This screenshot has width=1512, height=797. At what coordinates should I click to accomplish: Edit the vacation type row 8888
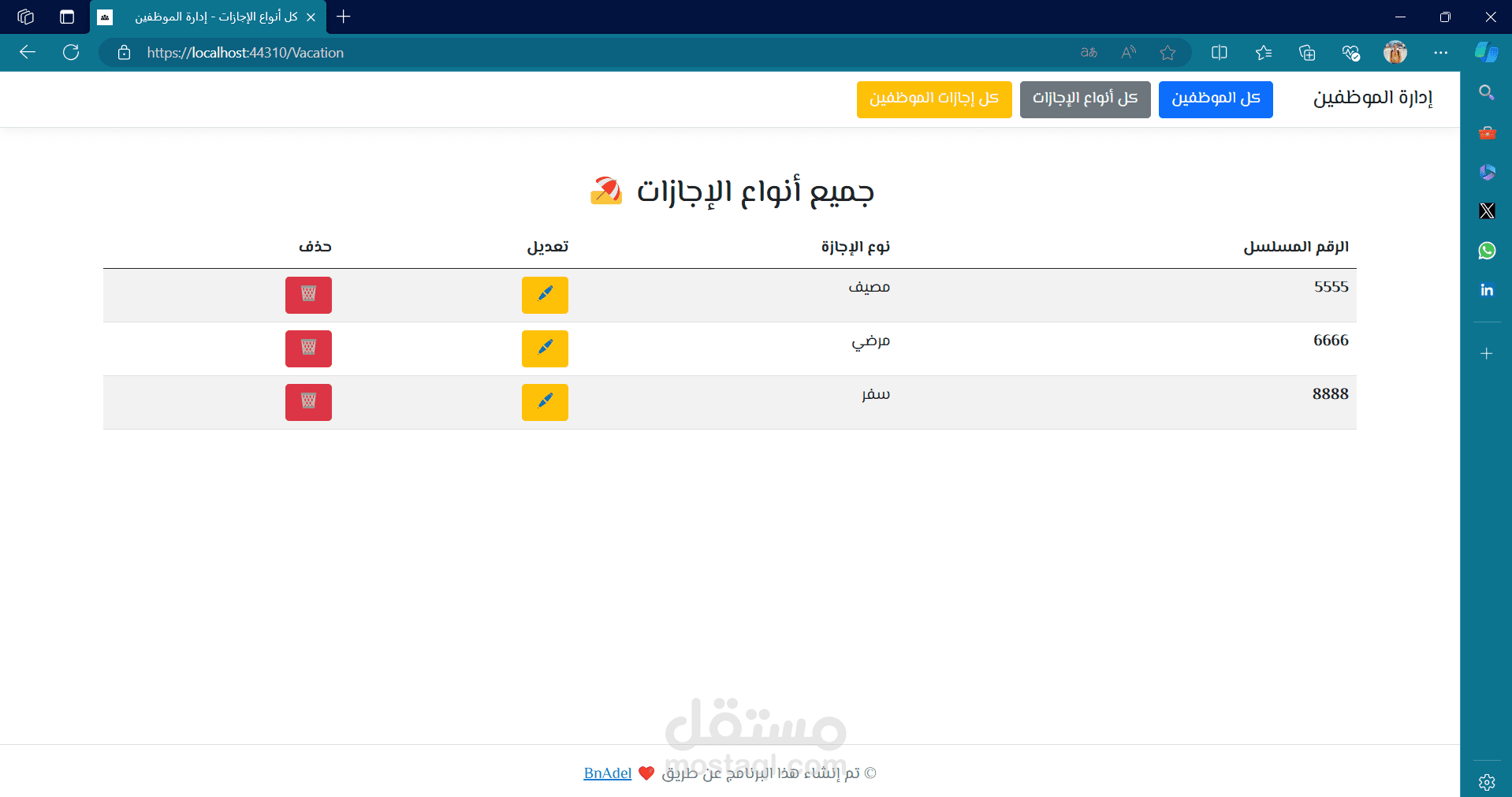tap(545, 402)
